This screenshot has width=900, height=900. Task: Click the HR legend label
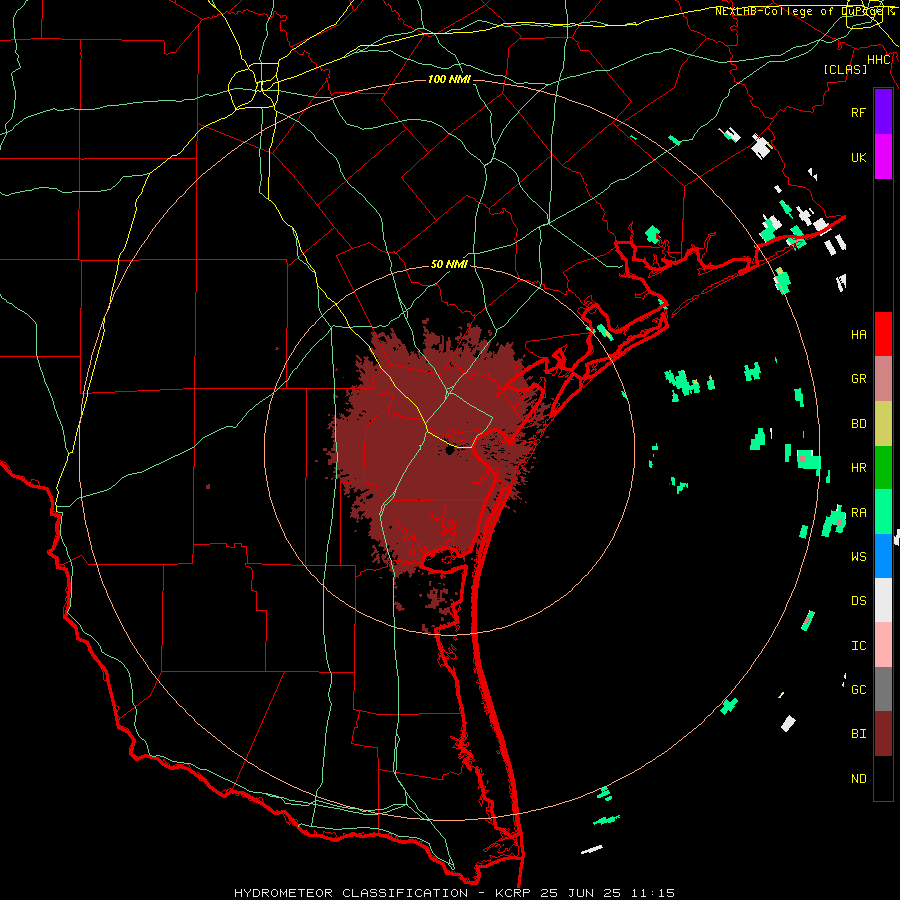coord(859,468)
